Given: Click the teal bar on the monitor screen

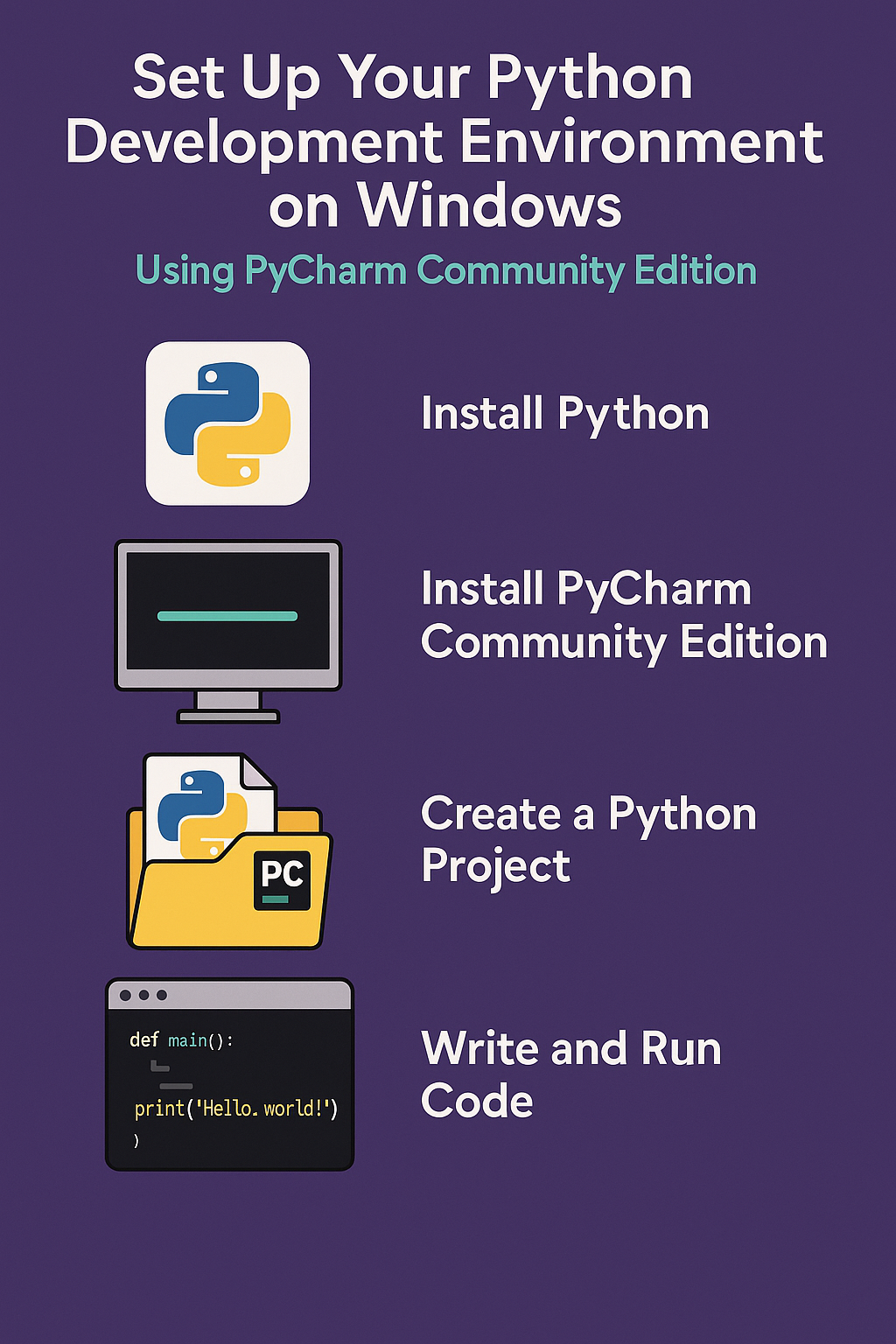Looking at the screenshot, I should click(x=227, y=616).
